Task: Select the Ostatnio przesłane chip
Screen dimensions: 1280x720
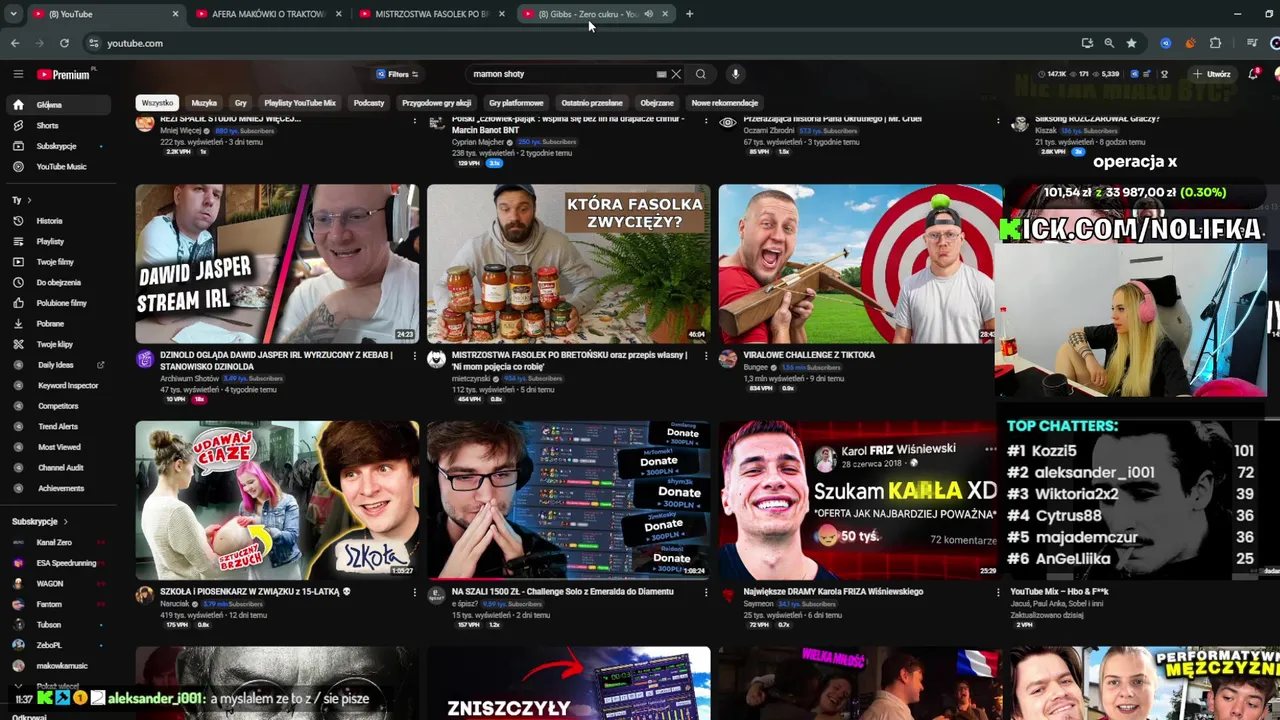Action: (x=592, y=103)
